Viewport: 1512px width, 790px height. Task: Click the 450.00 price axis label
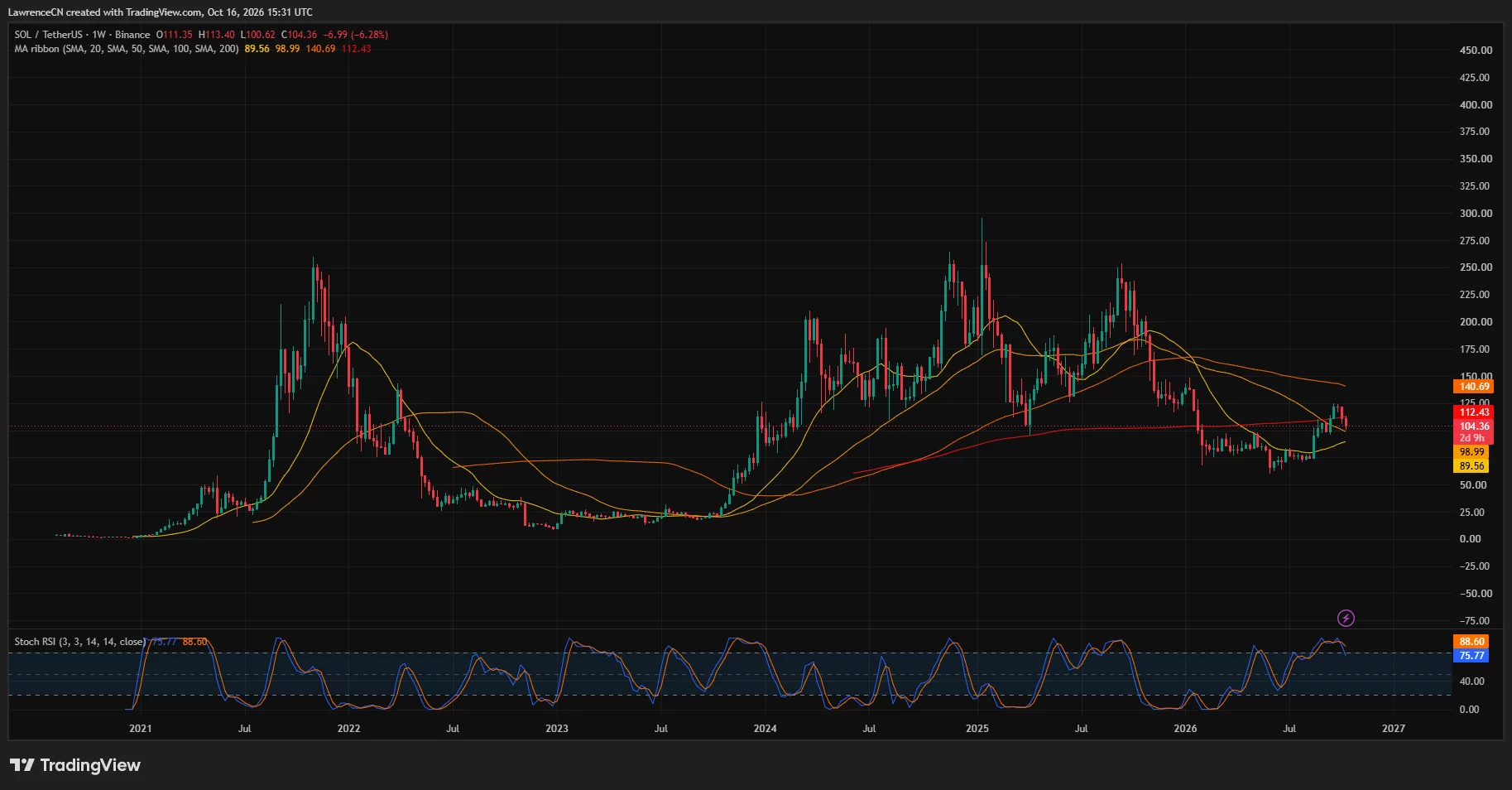tap(1476, 51)
